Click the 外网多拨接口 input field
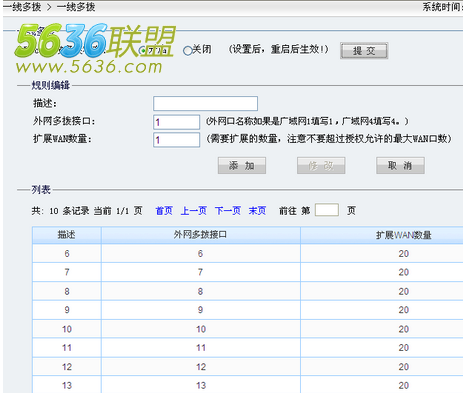 click(176, 122)
